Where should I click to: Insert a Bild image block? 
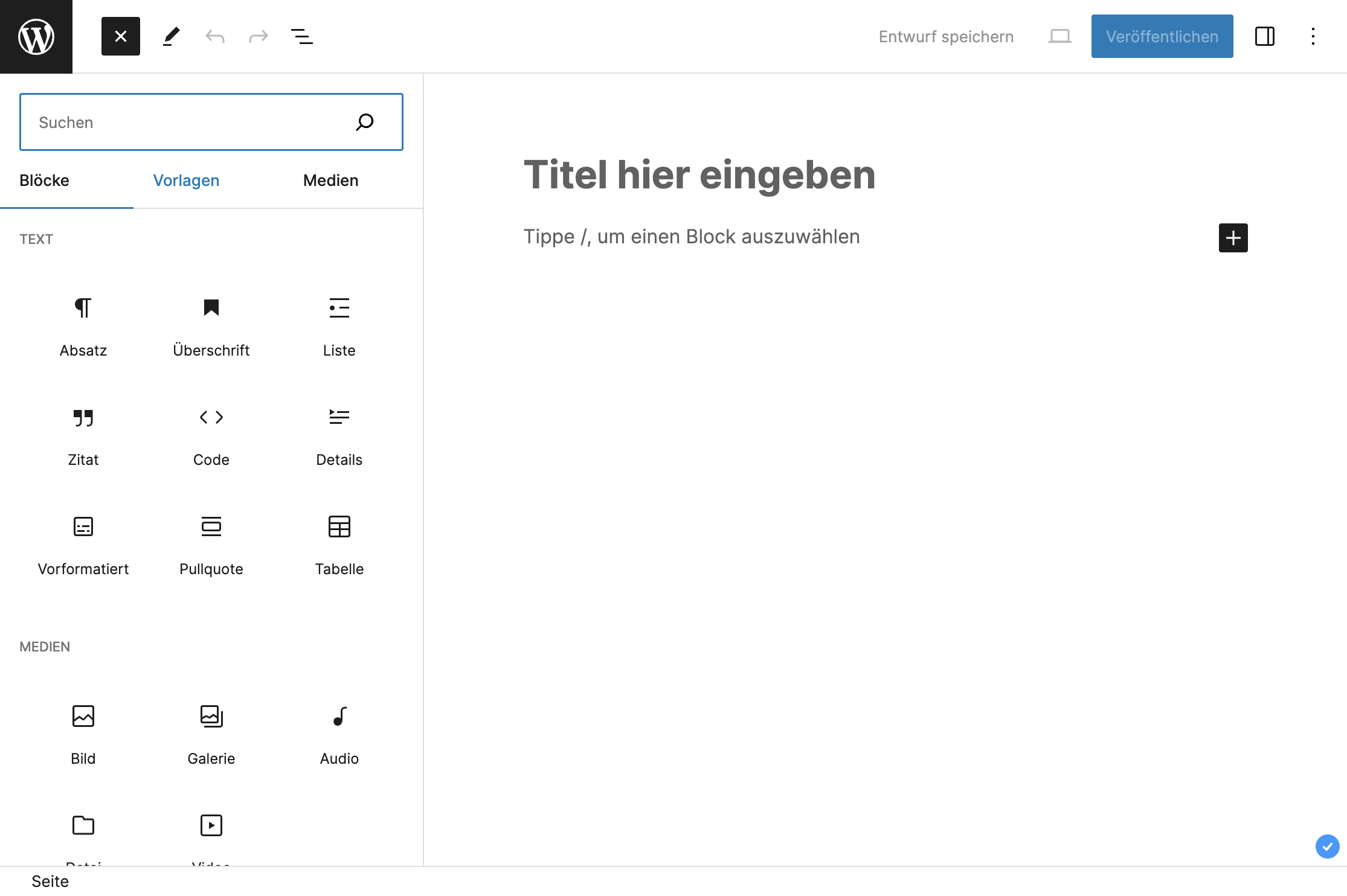pos(83,734)
